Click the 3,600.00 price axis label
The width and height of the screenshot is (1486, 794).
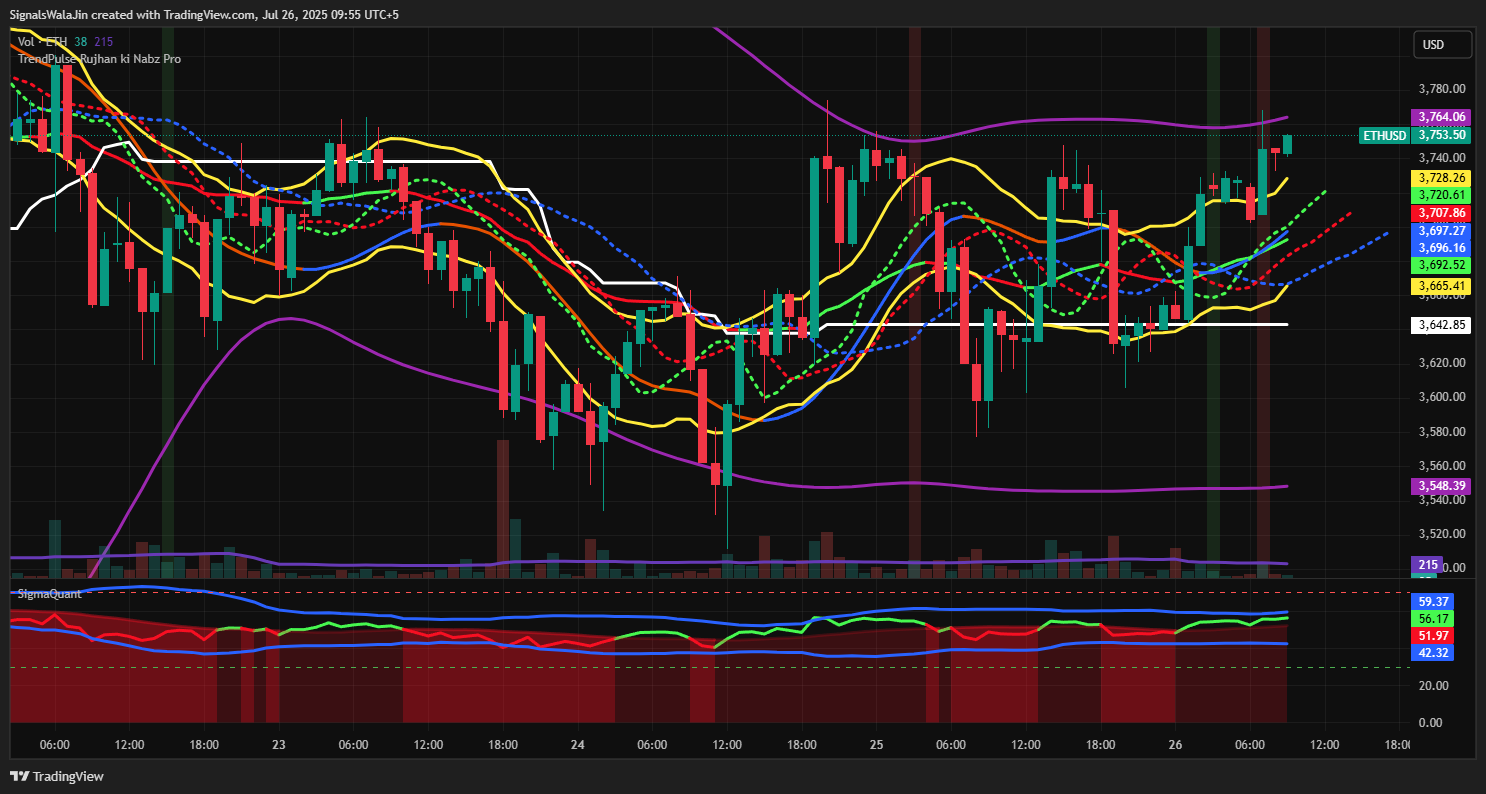[x=1442, y=397]
